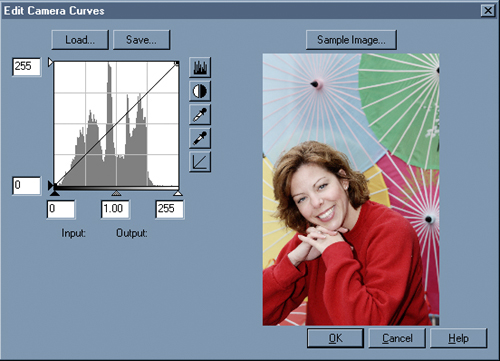Click the white output triangle at top left

[x=50, y=62]
